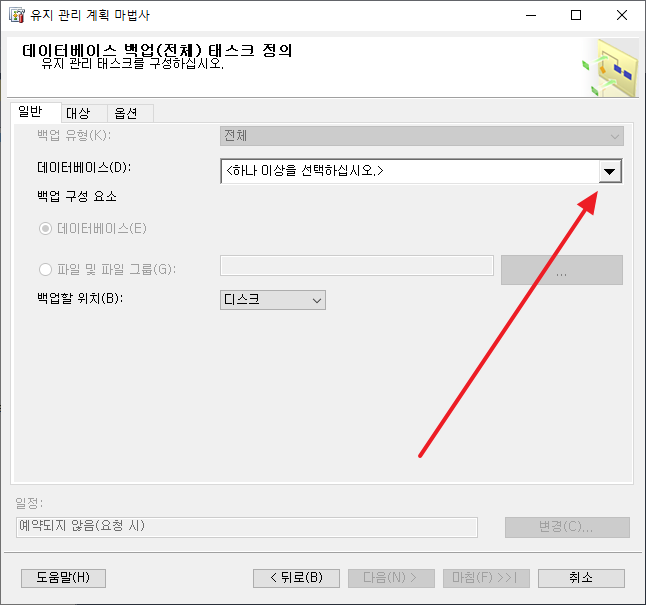646x605 pixels.
Task: Select the 파일 및 파일 그룹(G) radio button
Action: tap(45, 270)
